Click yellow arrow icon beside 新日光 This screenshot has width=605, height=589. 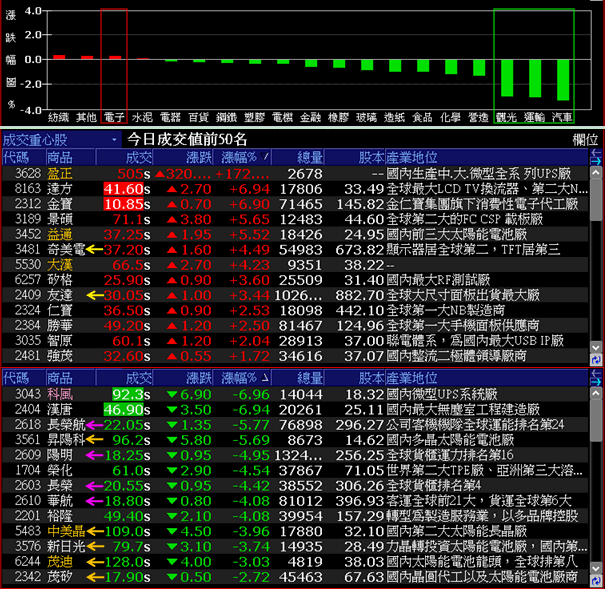tap(95, 546)
